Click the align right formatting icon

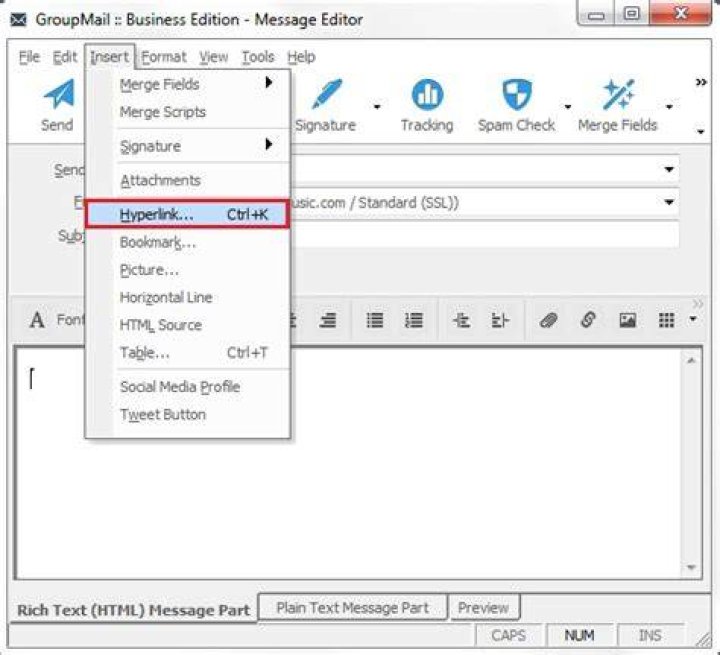328,320
